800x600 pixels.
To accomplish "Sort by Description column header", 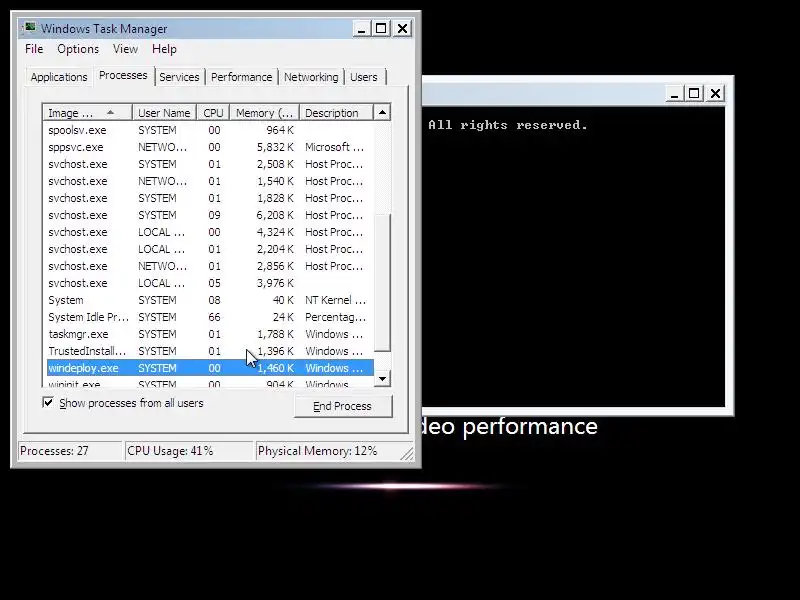I will pyautogui.click(x=336, y=113).
